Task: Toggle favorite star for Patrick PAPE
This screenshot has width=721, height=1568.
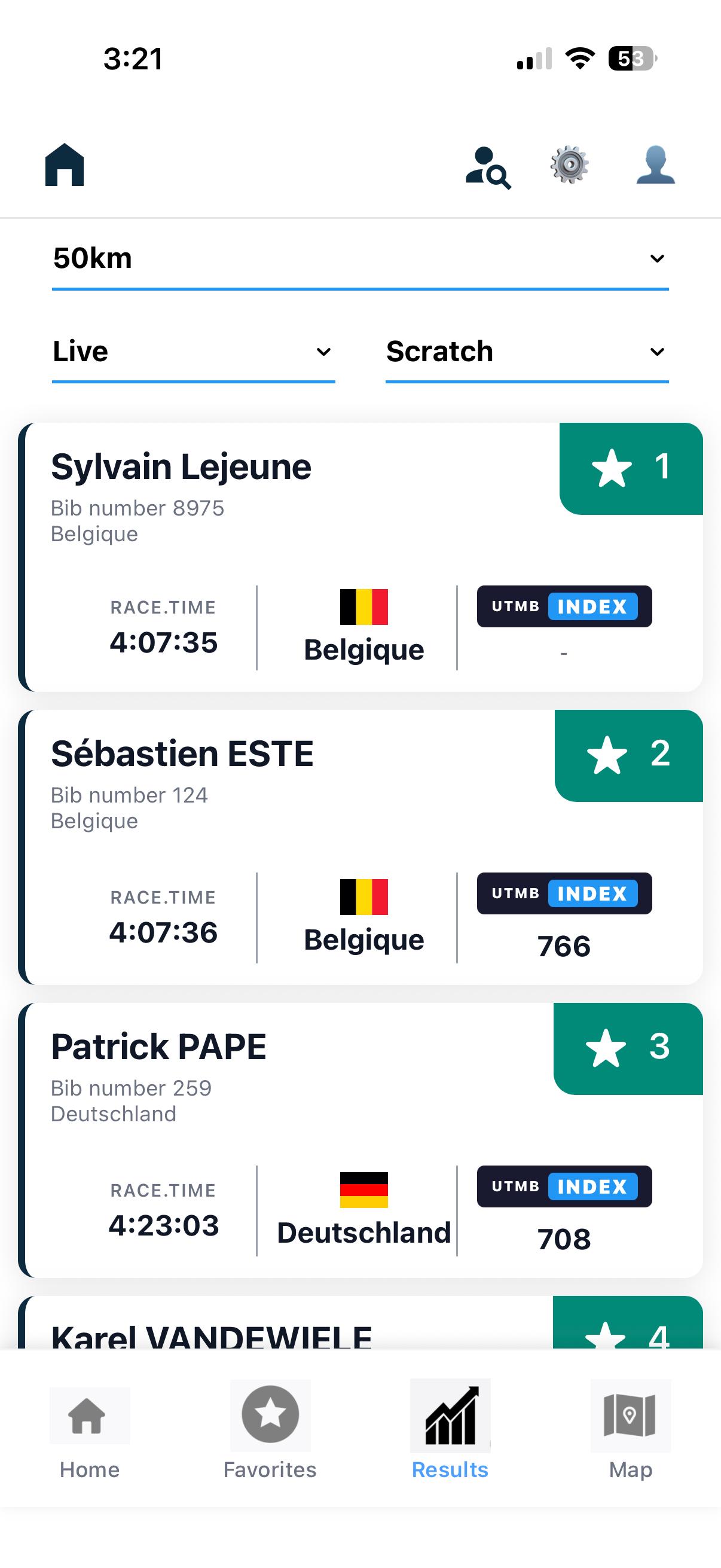Action: point(606,1048)
